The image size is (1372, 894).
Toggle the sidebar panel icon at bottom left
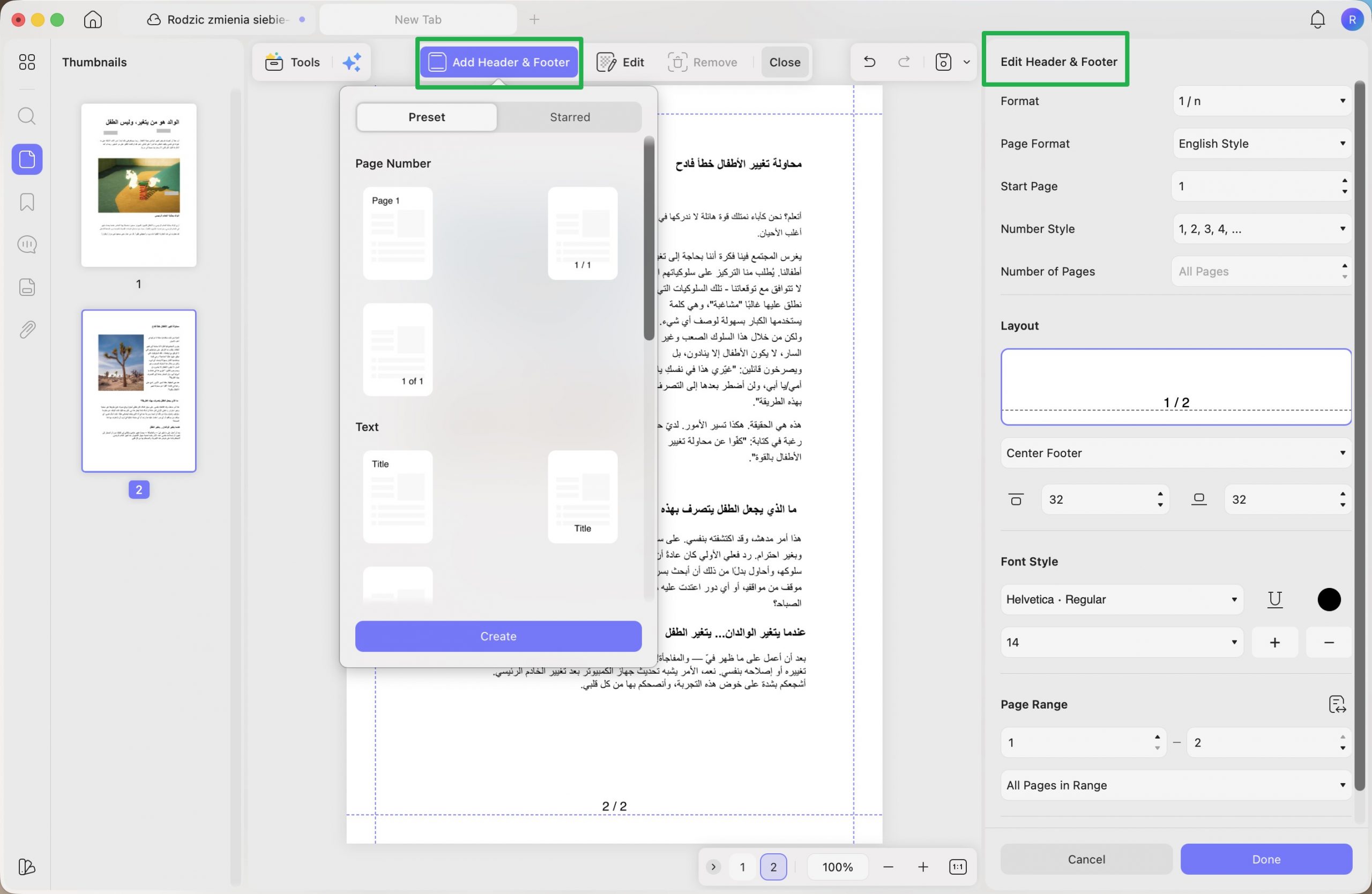pos(26,867)
